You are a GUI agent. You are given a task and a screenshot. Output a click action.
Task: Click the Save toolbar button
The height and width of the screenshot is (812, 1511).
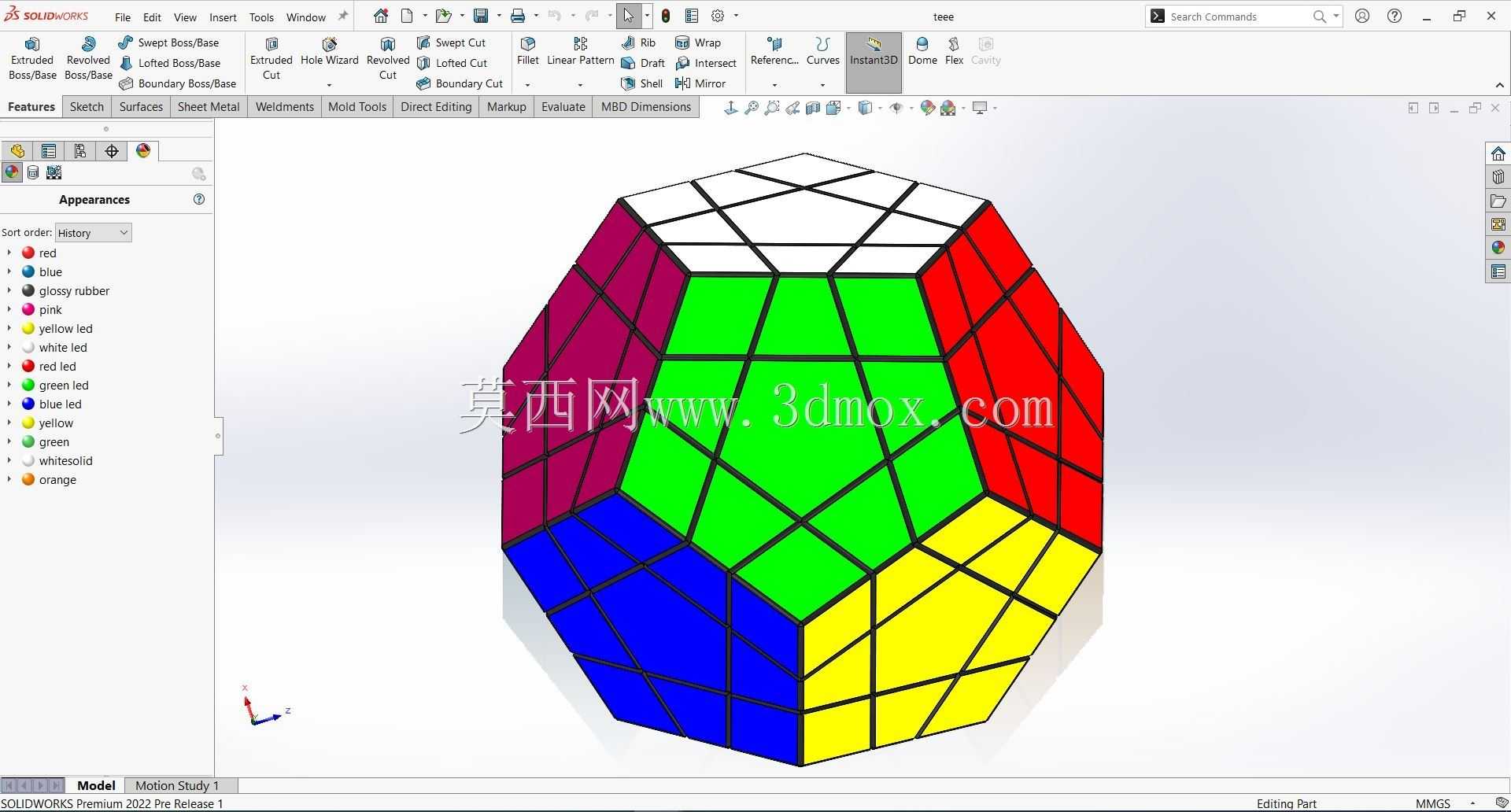480,16
